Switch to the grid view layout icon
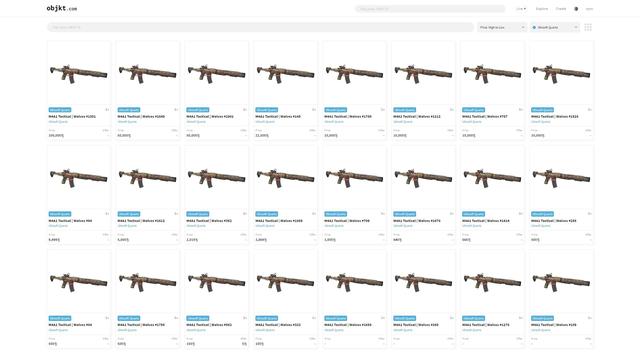 click(588, 27)
